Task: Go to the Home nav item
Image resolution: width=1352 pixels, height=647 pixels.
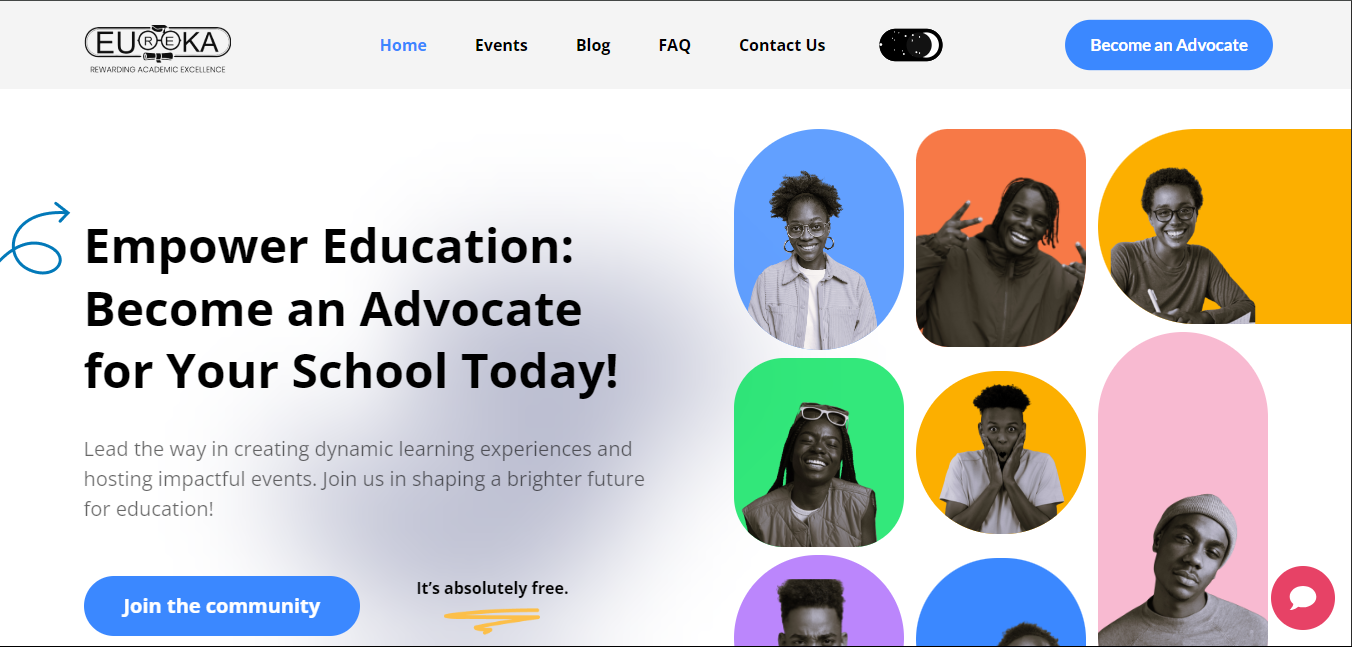Action: pyautogui.click(x=403, y=45)
